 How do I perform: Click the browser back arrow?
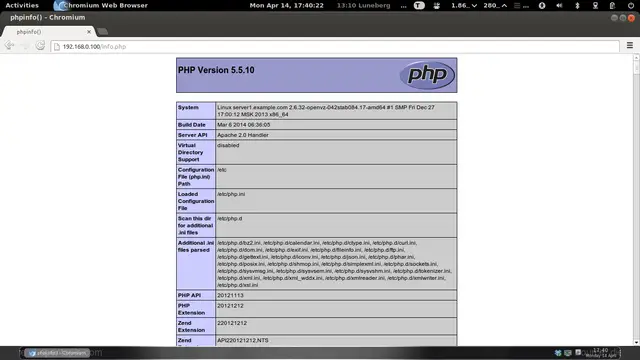pyautogui.click(x=10, y=46)
